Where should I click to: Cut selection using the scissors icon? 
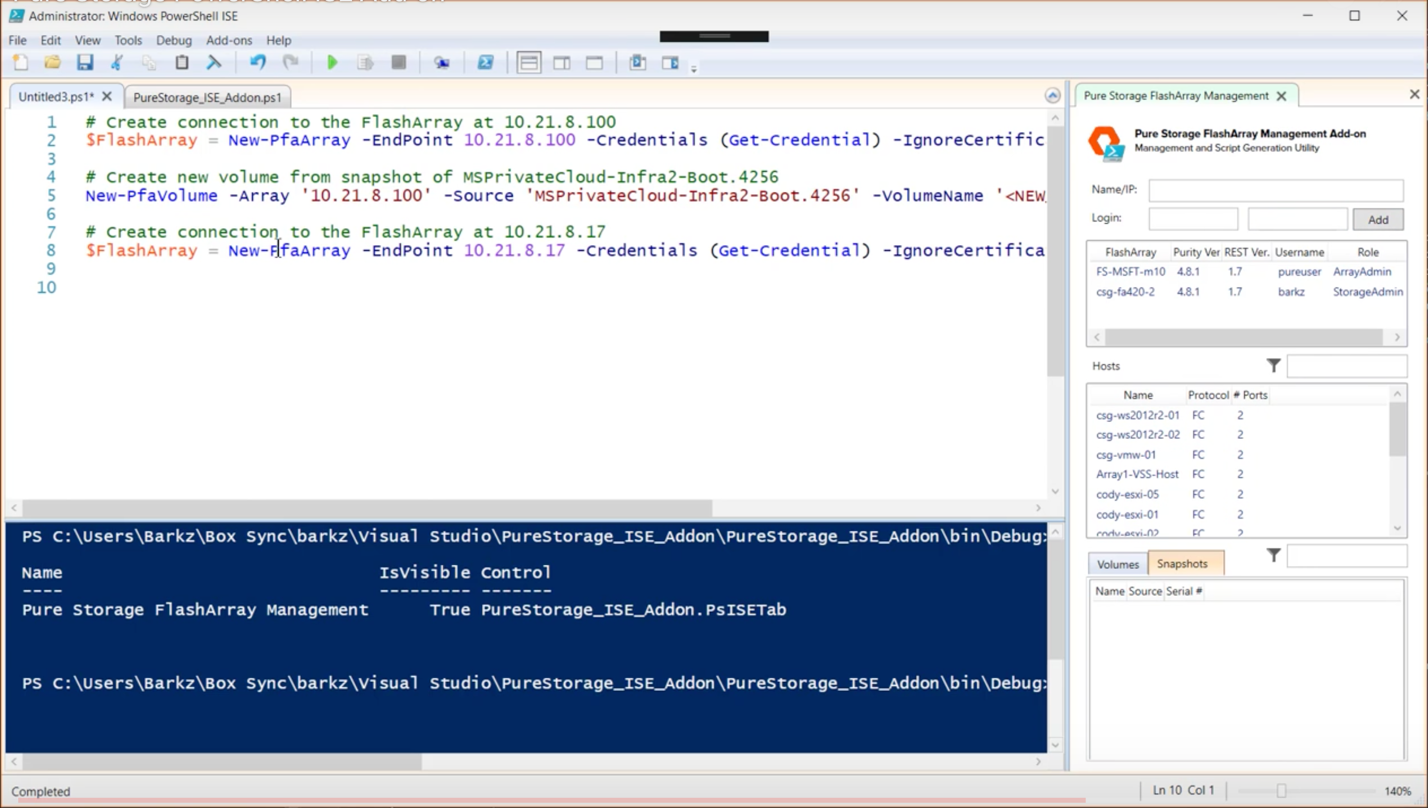pos(117,63)
